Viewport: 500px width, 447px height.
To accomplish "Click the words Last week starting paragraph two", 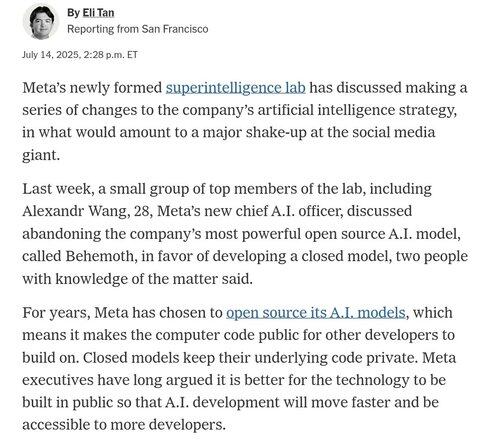I will pyautogui.click(x=56, y=189).
